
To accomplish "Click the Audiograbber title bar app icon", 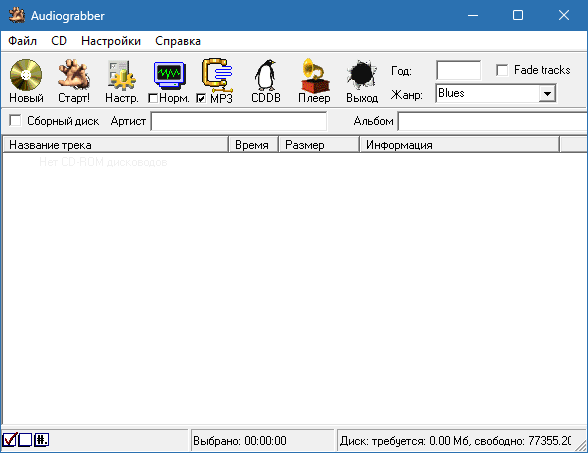I will tap(17, 15).
